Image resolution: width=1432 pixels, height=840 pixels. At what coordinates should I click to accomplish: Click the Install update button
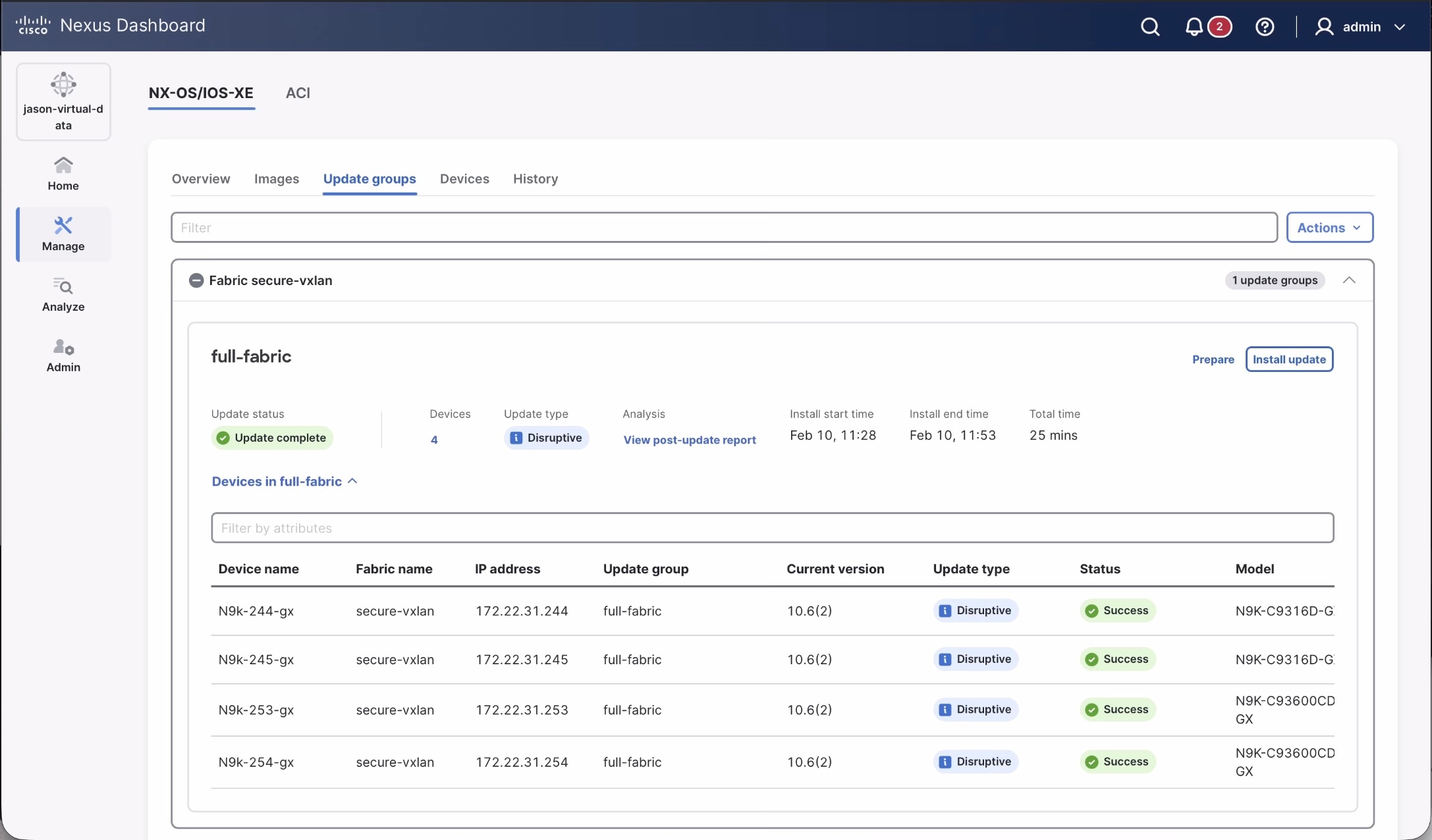pos(1289,359)
